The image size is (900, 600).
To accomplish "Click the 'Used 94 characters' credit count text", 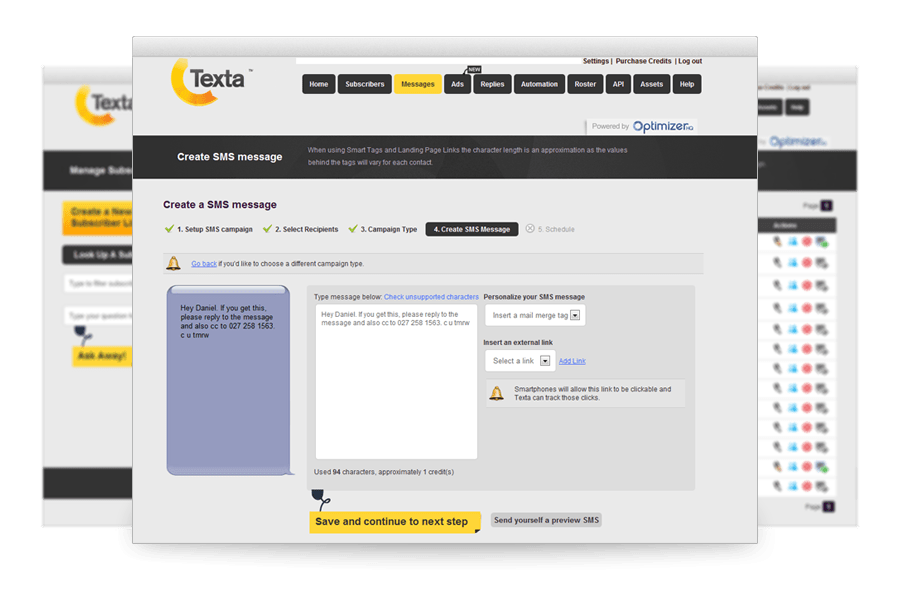I will pyautogui.click(x=384, y=472).
